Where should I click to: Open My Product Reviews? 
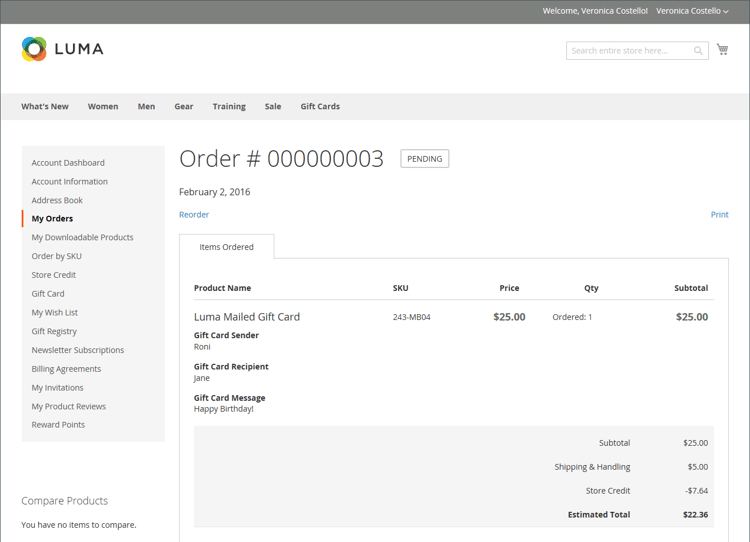68,406
